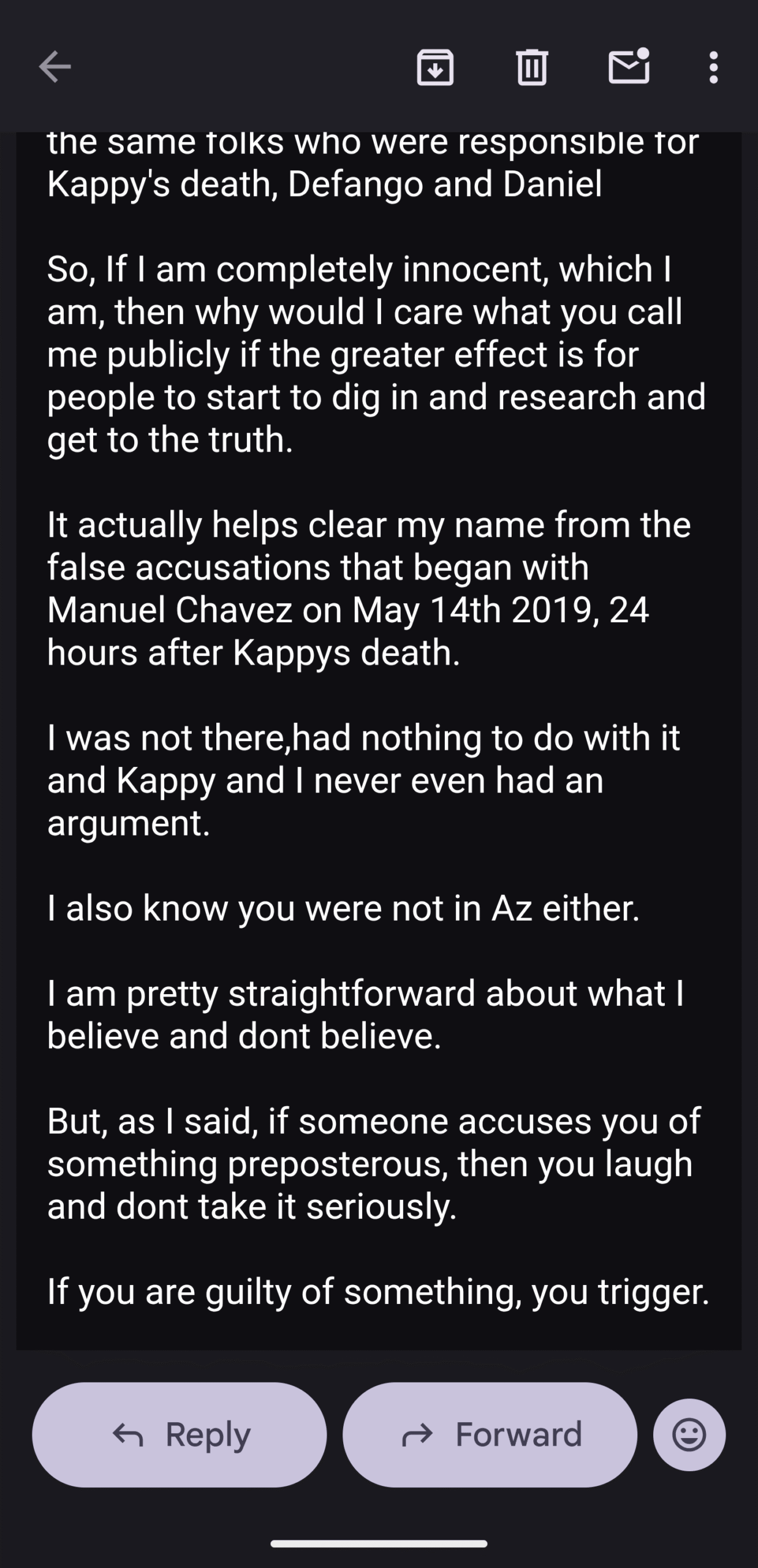Tap the cut-off top line "the same folks who were responsible"
The width and height of the screenshot is (758, 1568).
[373, 145]
